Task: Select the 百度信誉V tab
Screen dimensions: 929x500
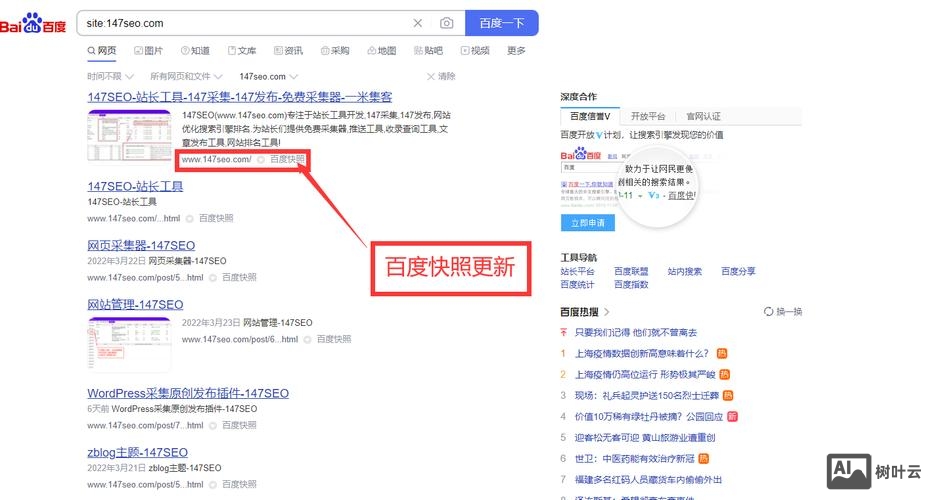Action: pos(590,116)
